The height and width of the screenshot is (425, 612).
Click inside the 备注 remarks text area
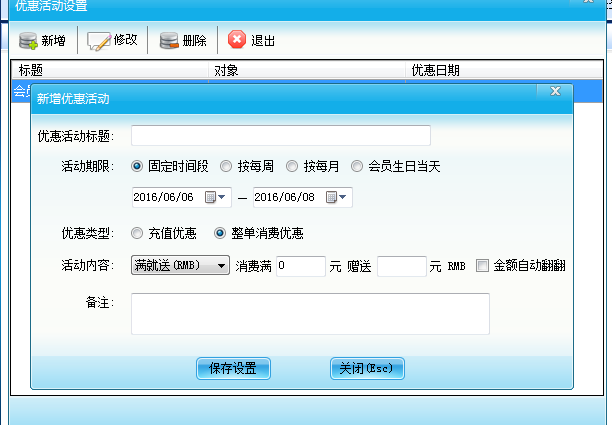pyautogui.click(x=310, y=314)
